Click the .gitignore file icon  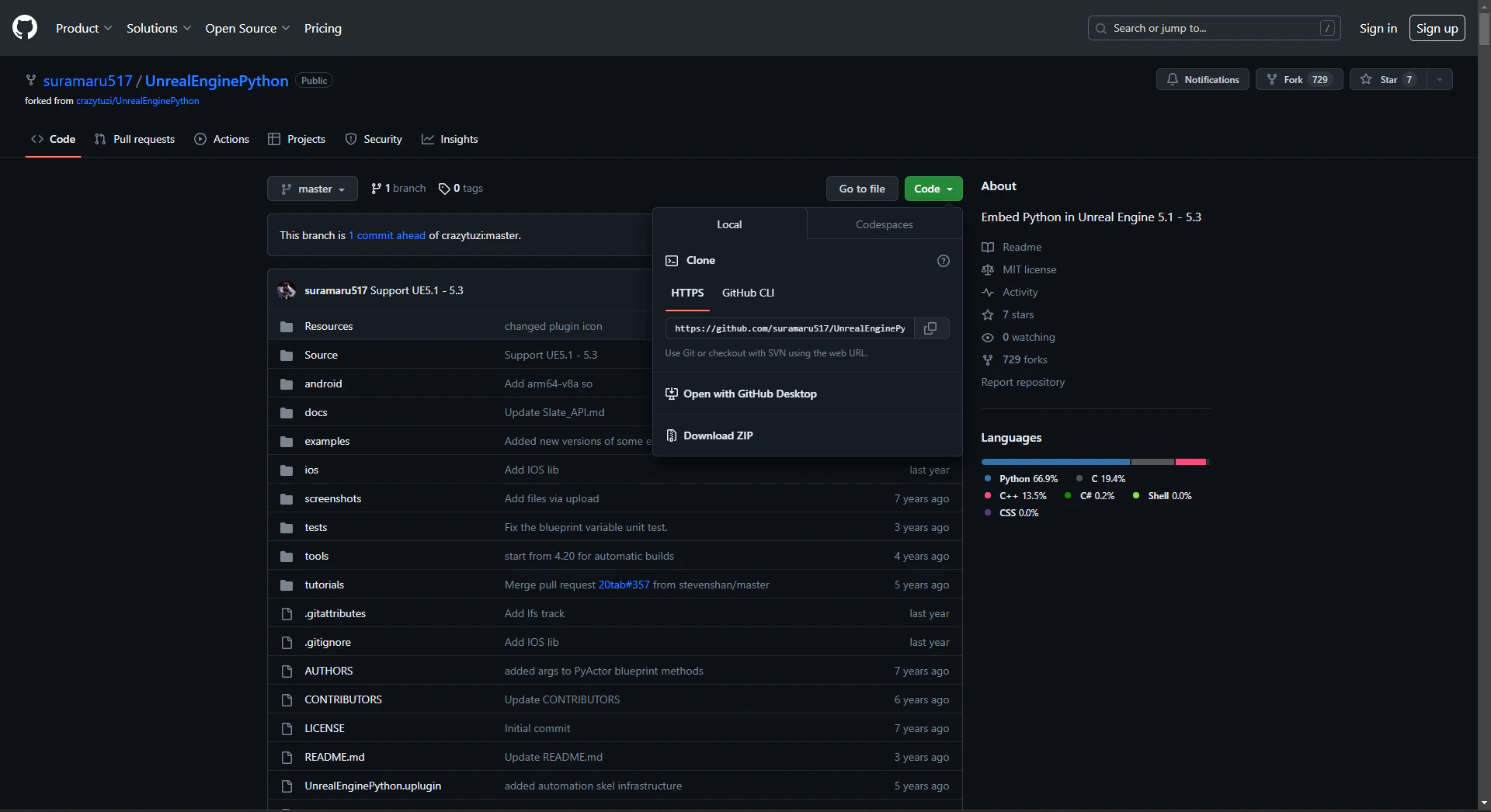tap(287, 643)
